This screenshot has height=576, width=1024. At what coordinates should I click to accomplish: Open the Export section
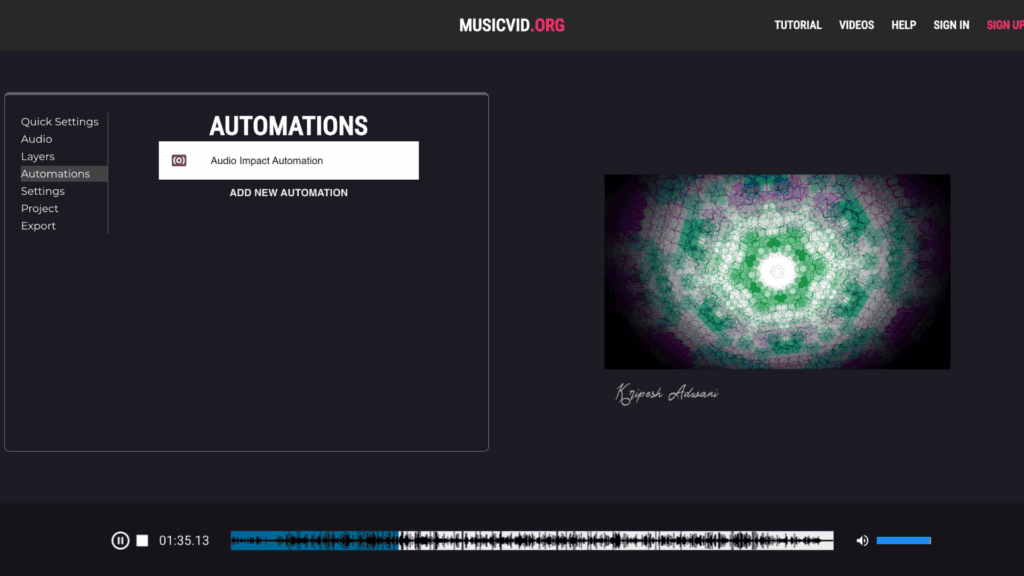pos(39,226)
